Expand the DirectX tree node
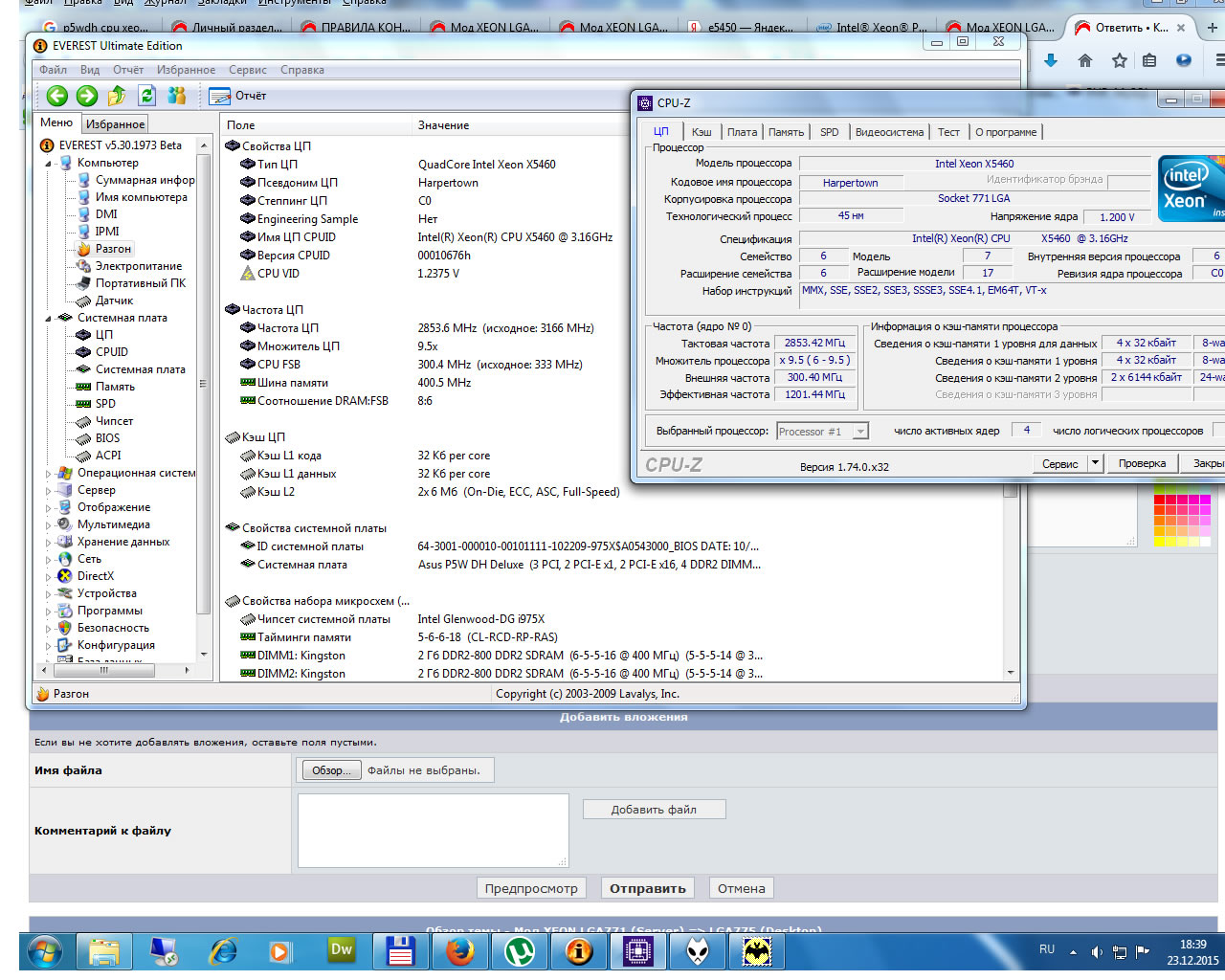 coord(49,577)
